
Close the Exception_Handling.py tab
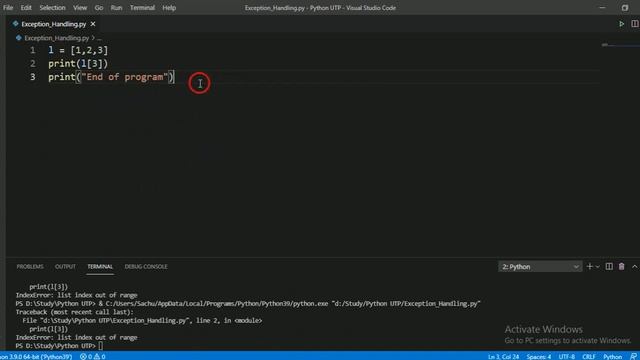click(93, 24)
